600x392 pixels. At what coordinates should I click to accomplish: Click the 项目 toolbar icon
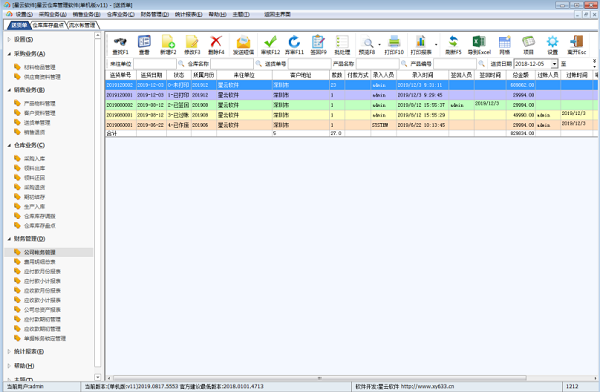pyautogui.click(x=528, y=42)
